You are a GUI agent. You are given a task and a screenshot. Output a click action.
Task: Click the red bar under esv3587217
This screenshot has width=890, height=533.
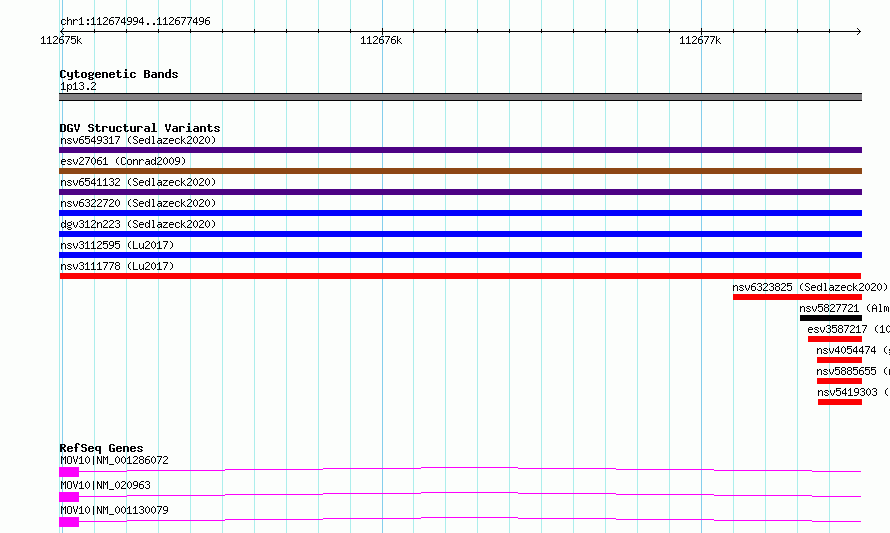click(x=835, y=339)
